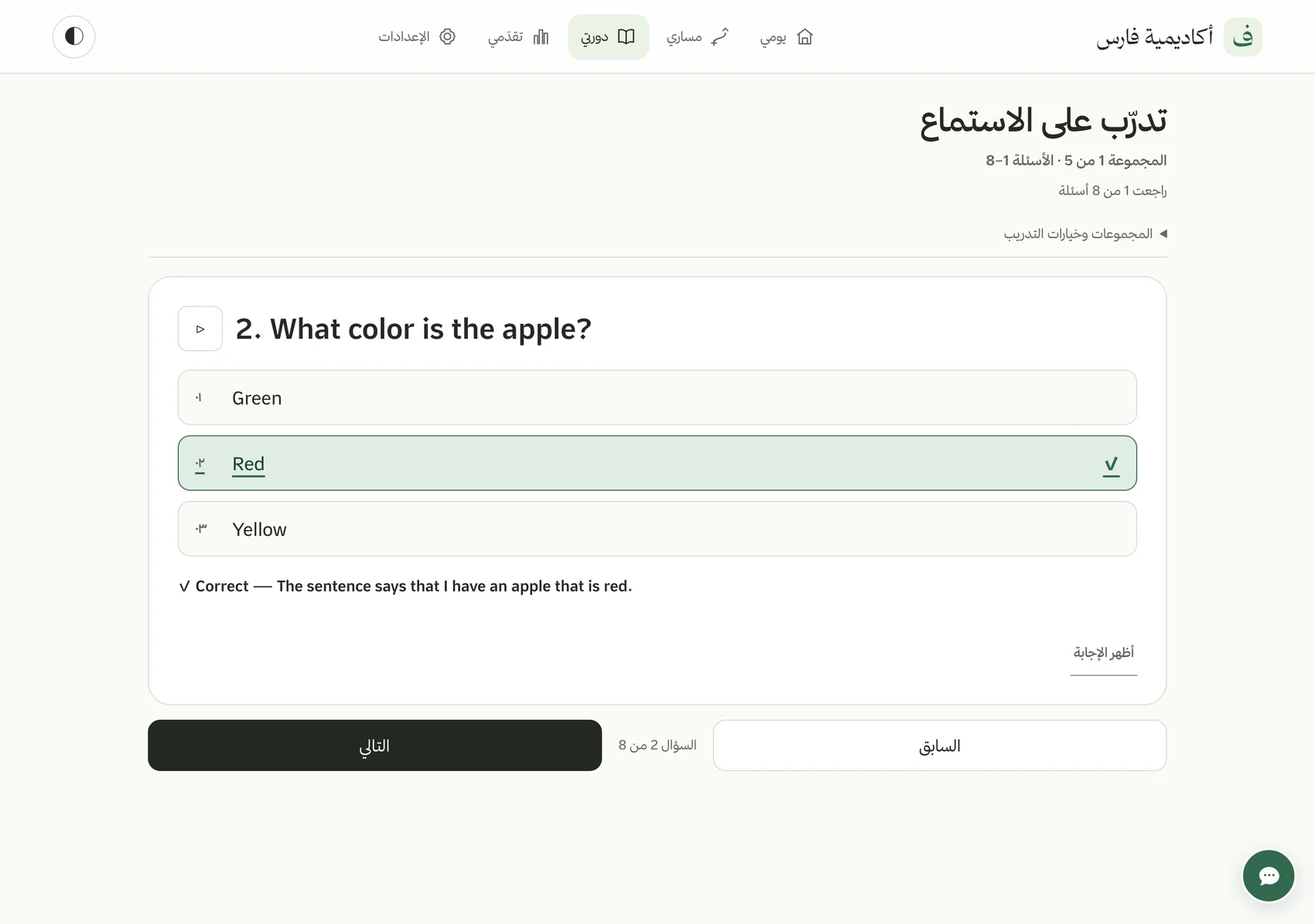
Task: Toggle the dark/light theme button
Action: click(x=73, y=36)
